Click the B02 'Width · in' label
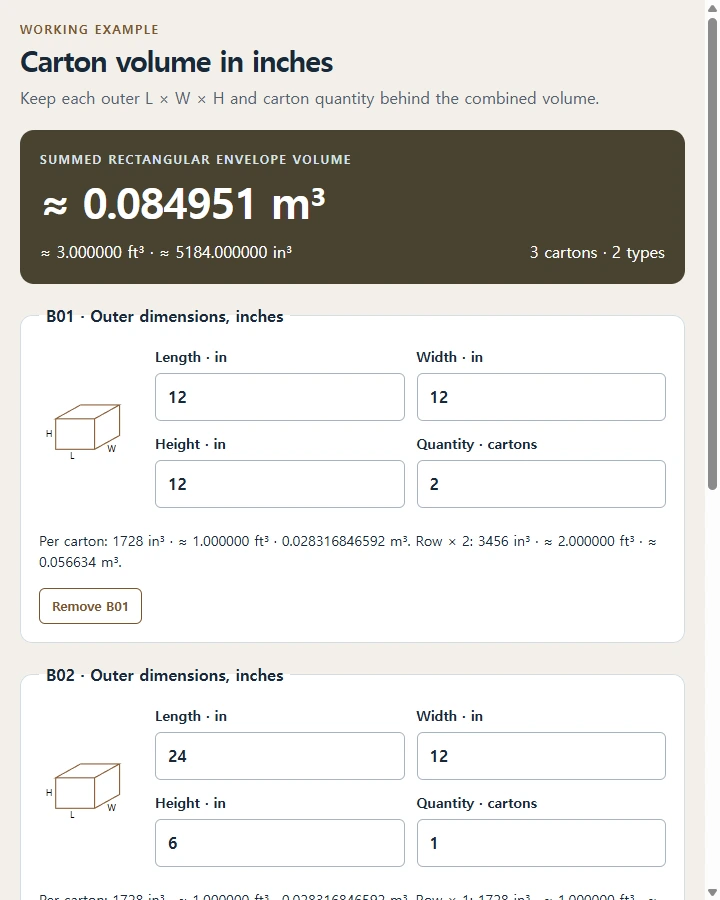 pyautogui.click(x=450, y=716)
